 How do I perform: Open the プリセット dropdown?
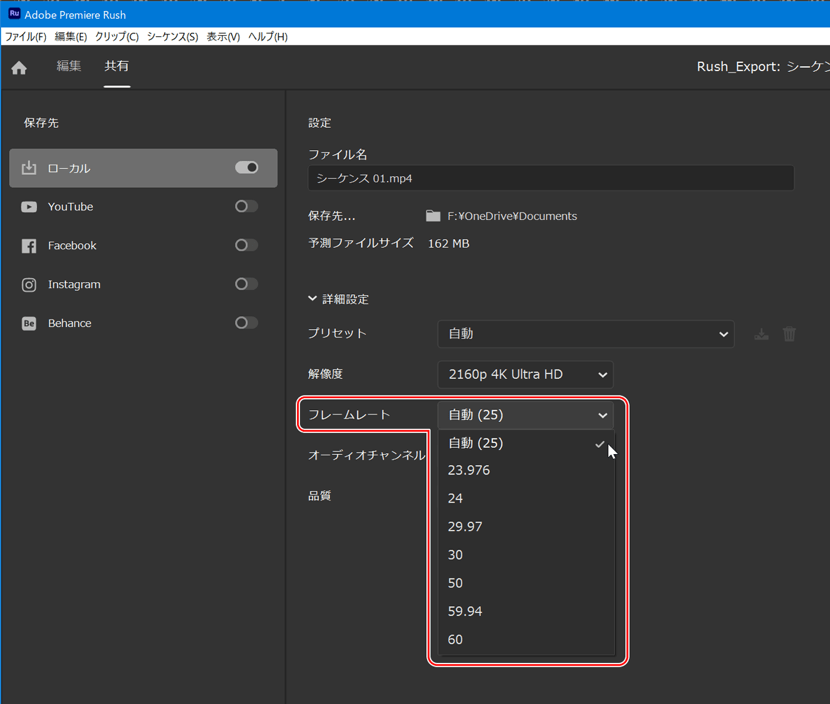pos(585,334)
